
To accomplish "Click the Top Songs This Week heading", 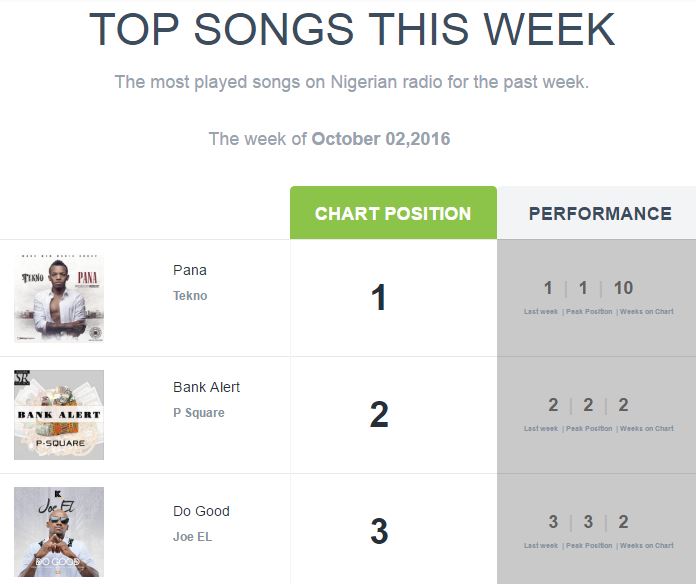I will 352,29.
